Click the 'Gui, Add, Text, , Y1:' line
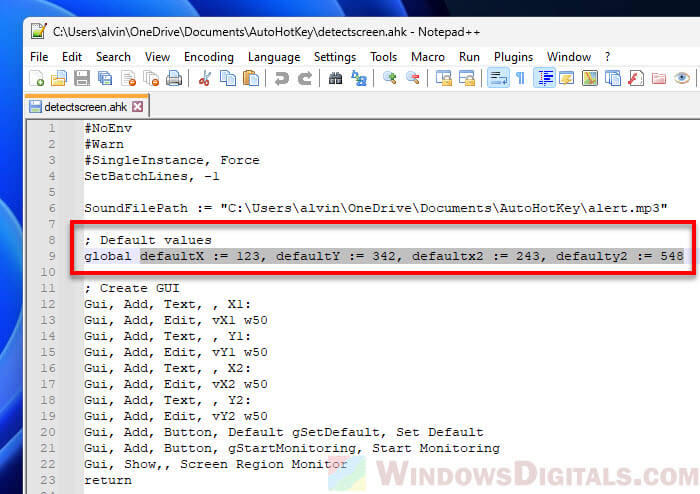The height and width of the screenshot is (494, 700). pos(168,336)
